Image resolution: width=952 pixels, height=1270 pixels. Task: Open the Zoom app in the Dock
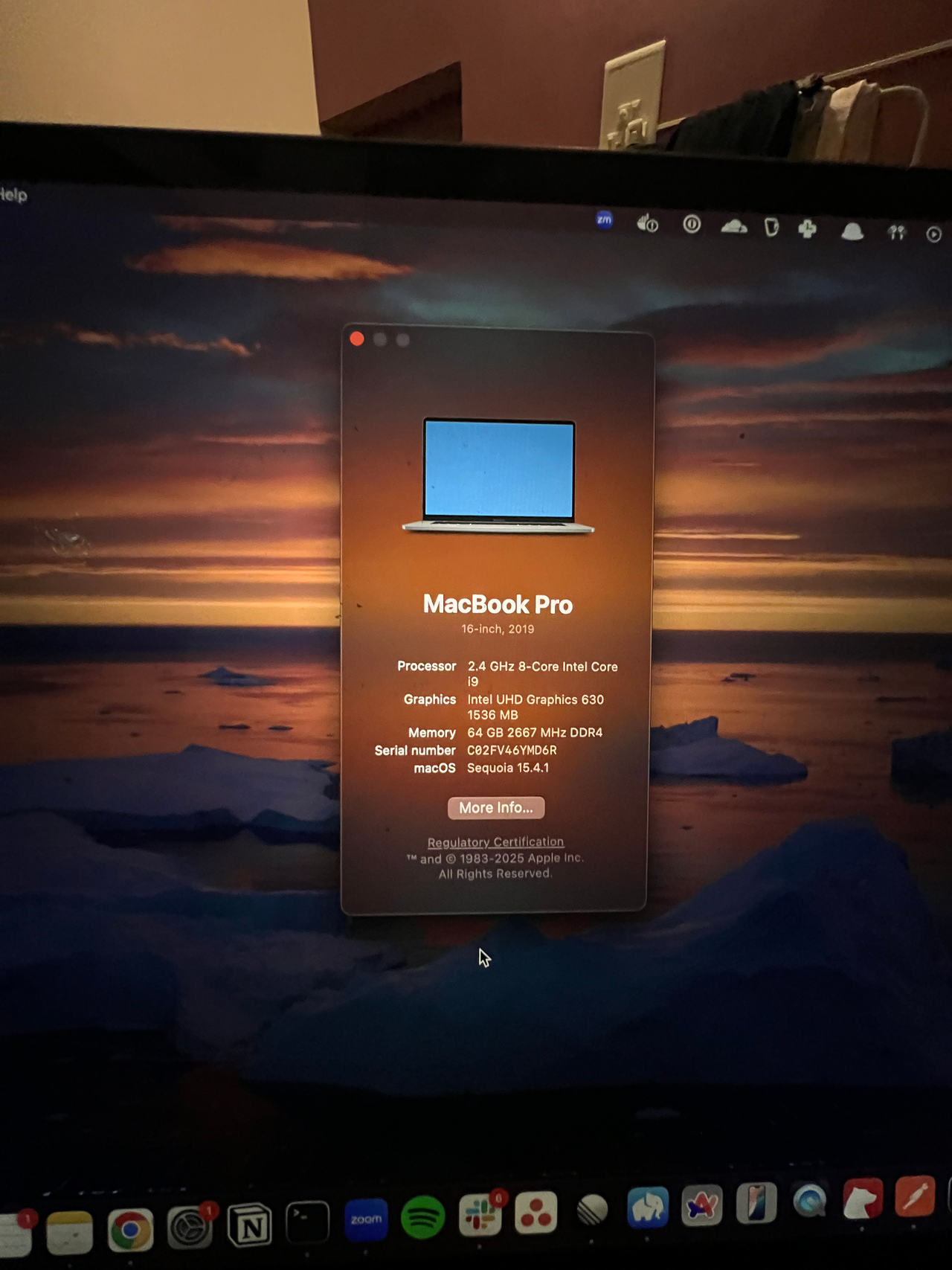366,1219
